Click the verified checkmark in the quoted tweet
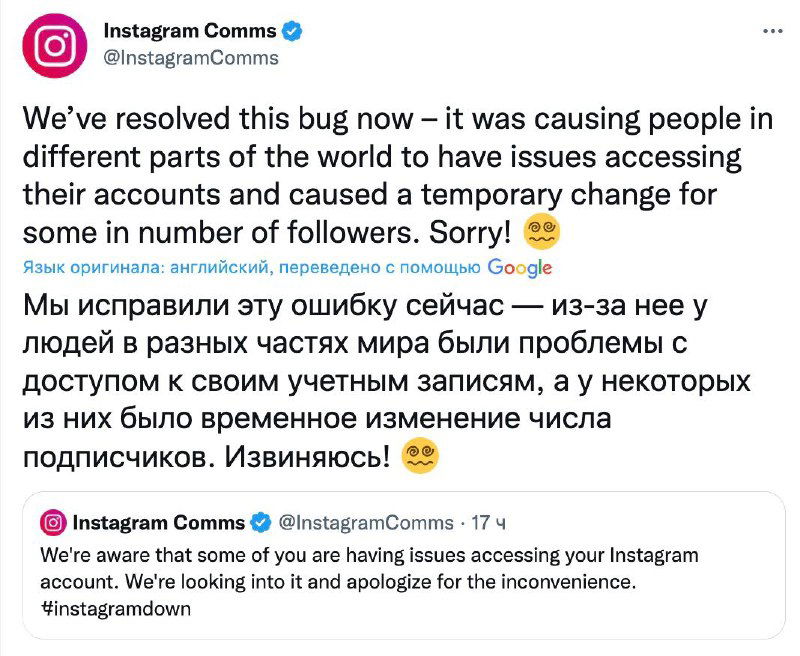 click(262, 520)
